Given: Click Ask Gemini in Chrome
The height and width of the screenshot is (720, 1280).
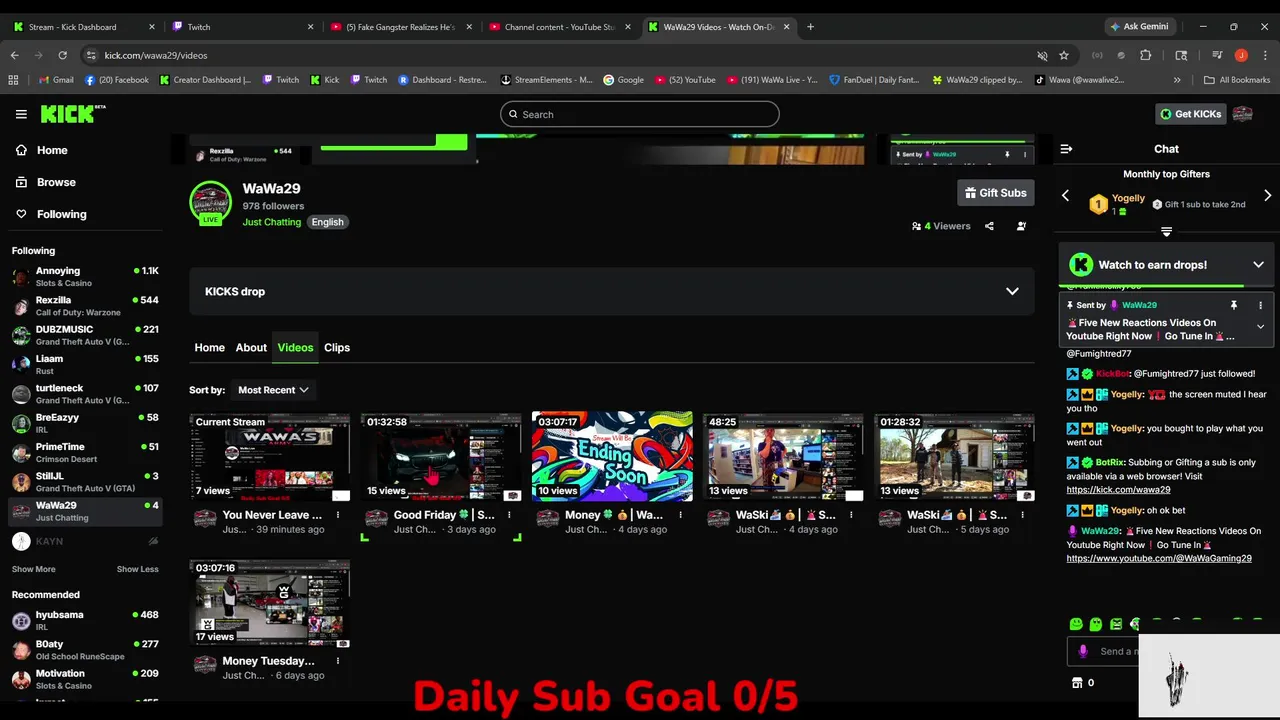Looking at the screenshot, I should click(1139, 27).
